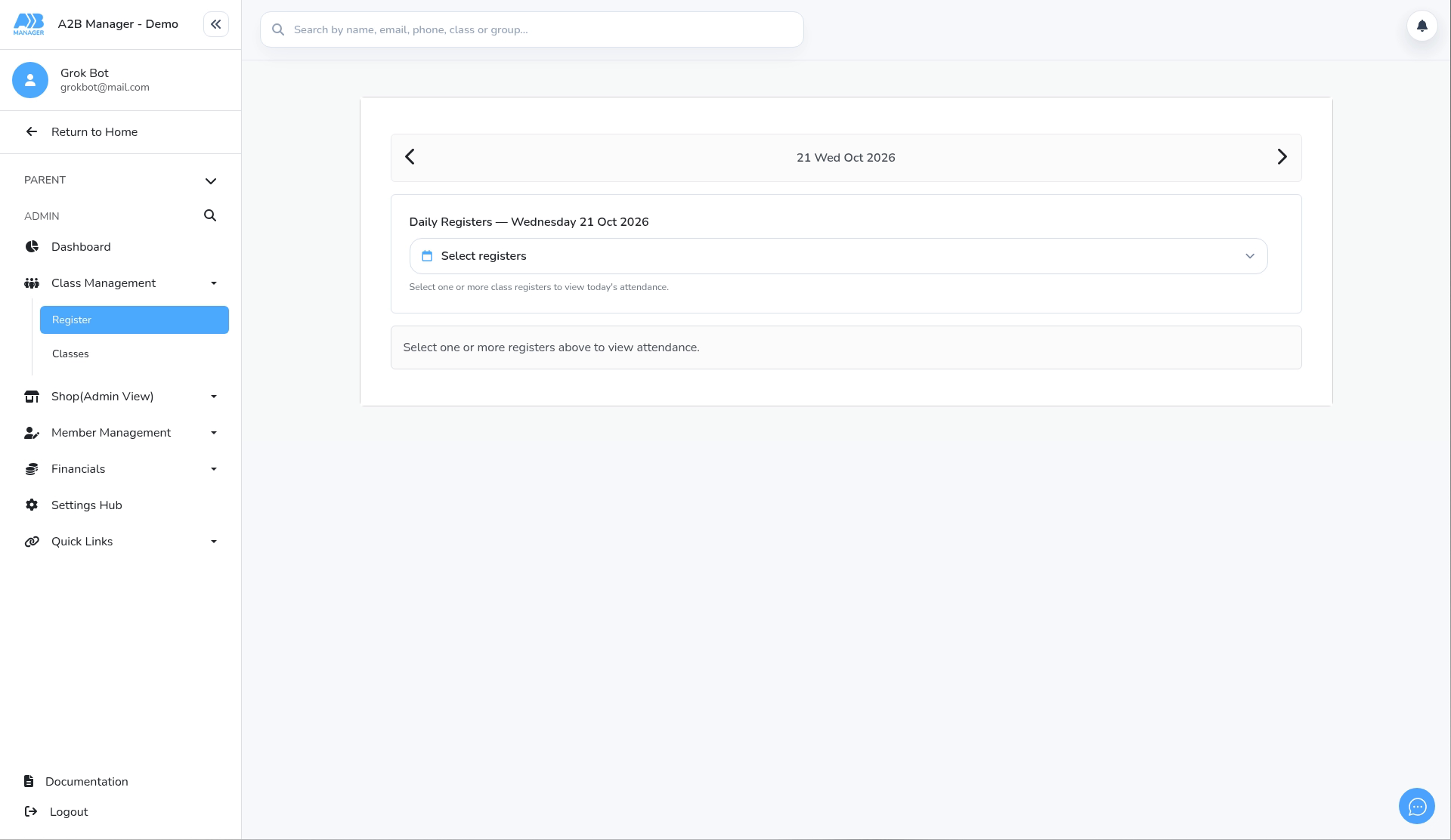Click the Select registers dropdown chevron

[1250, 256]
